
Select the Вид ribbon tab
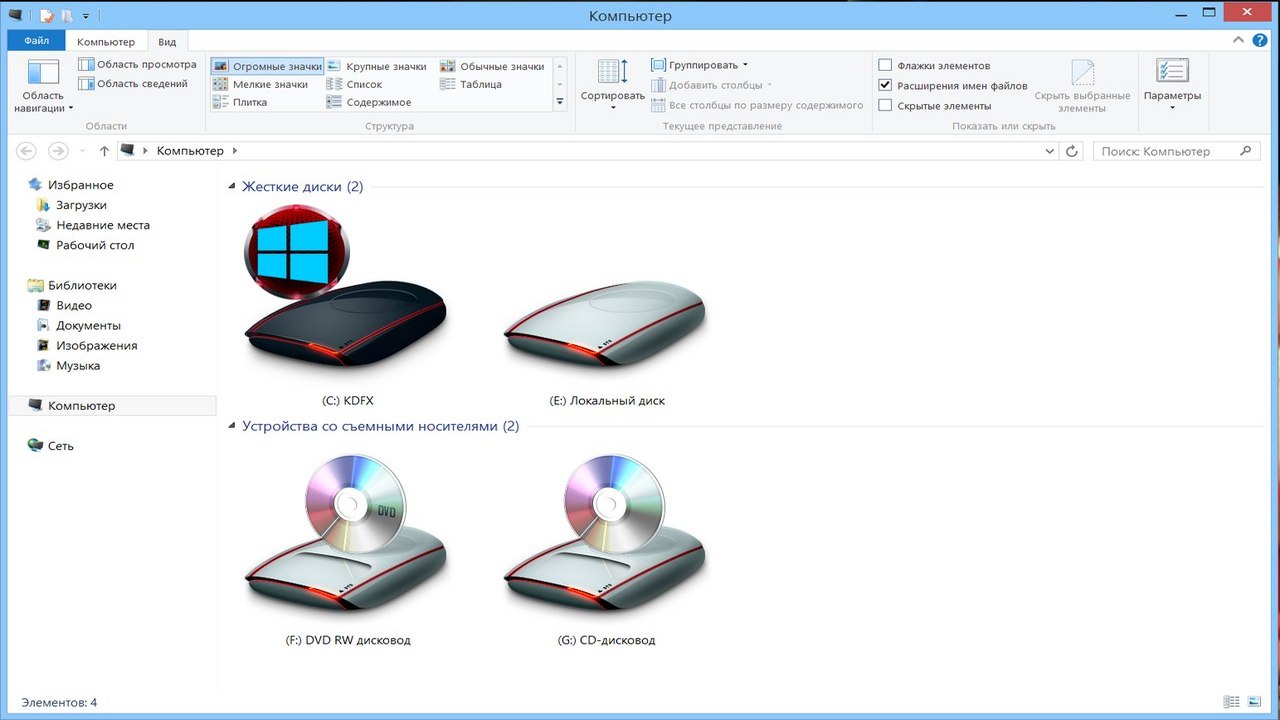(167, 42)
